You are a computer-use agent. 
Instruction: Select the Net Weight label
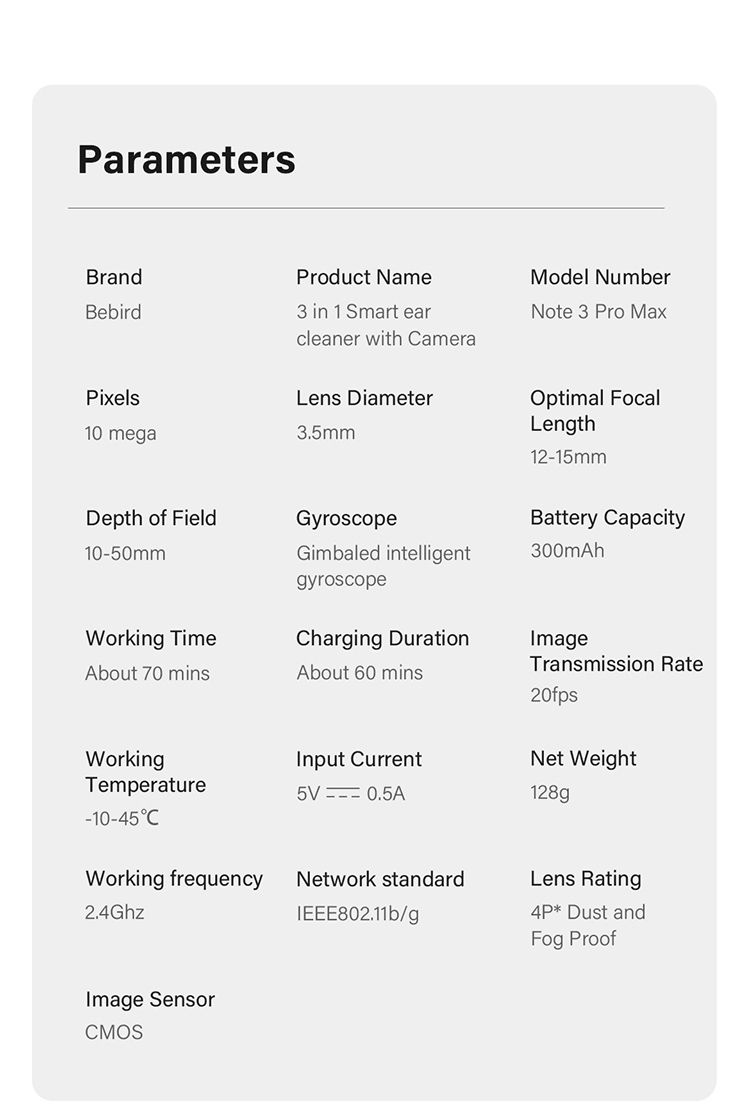click(583, 759)
